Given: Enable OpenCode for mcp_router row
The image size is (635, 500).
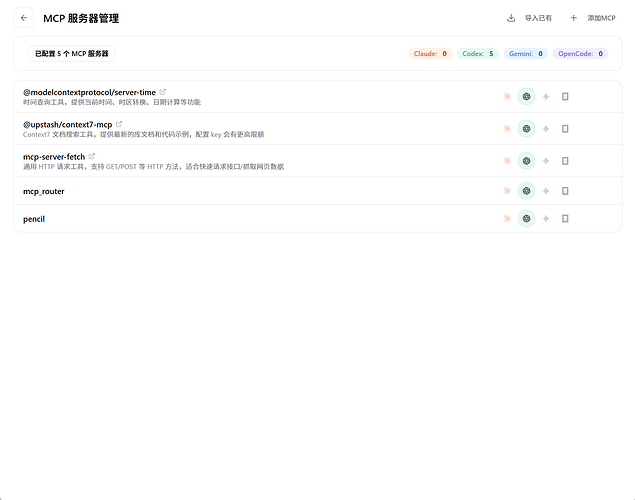Looking at the screenshot, I should [565, 191].
